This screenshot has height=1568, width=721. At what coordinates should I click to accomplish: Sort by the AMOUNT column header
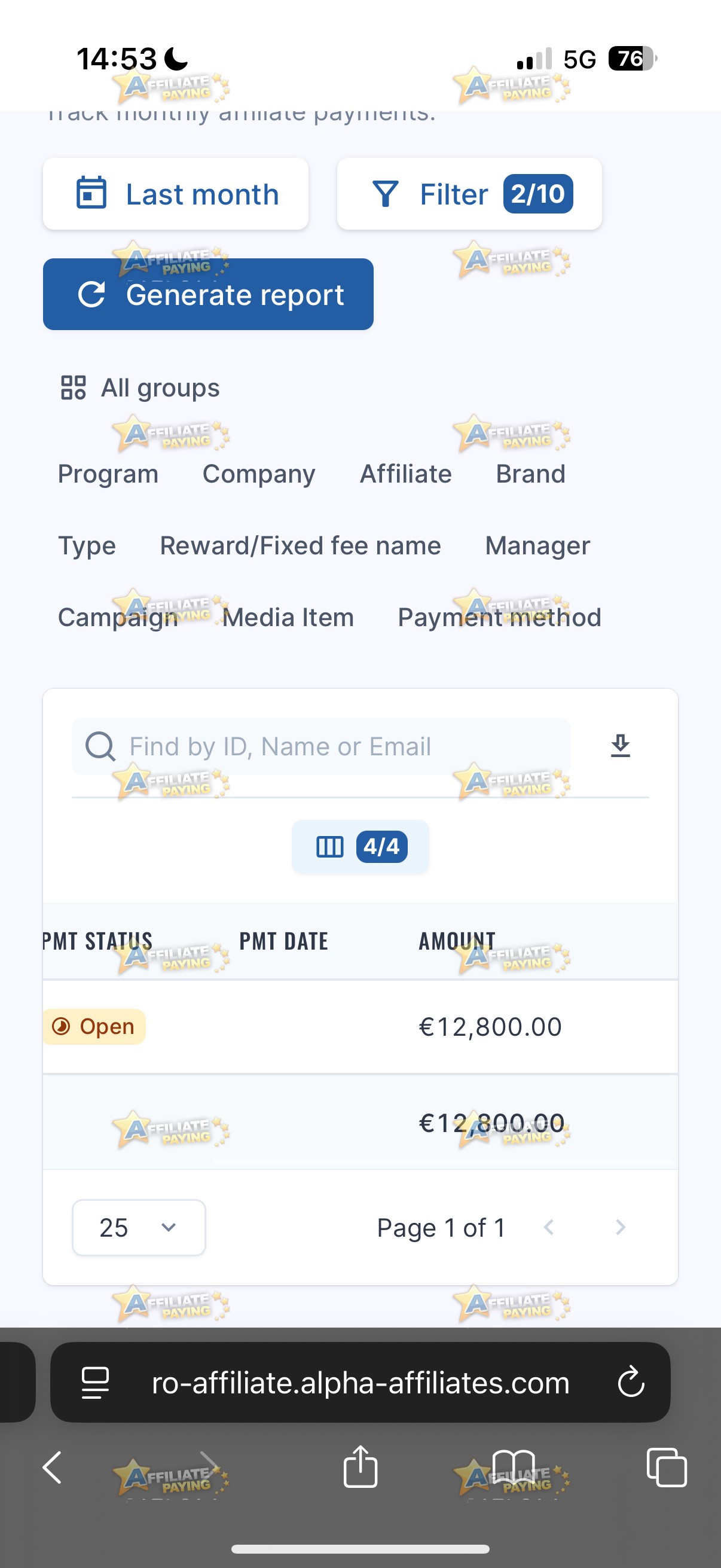[457, 941]
